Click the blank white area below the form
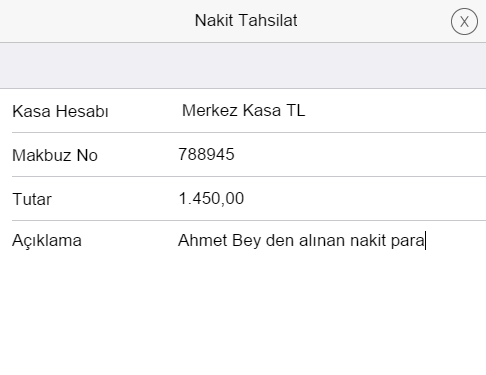The height and width of the screenshot is (375, 486). [243, 313]
